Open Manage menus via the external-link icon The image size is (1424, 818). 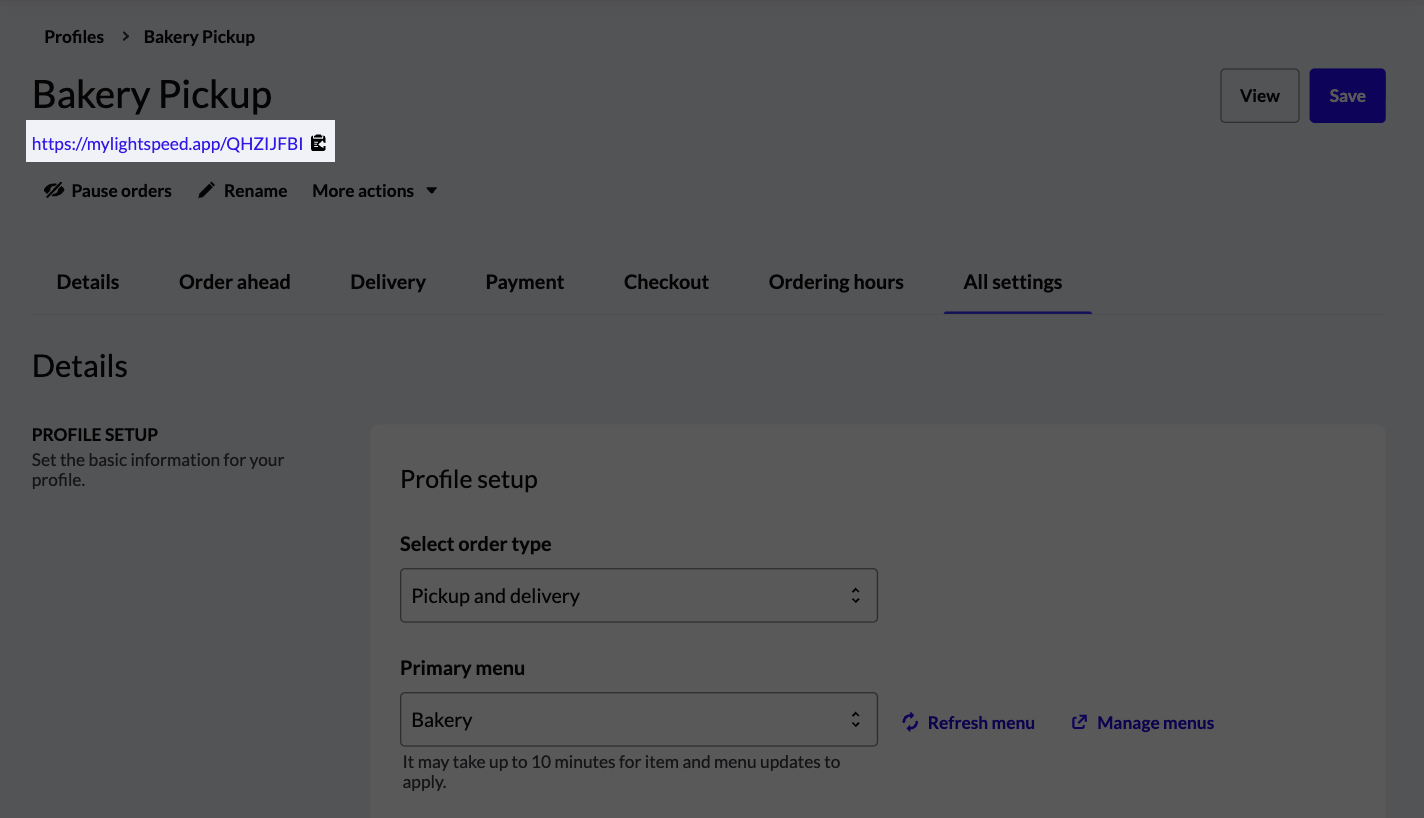click(x=1079, y=722)
